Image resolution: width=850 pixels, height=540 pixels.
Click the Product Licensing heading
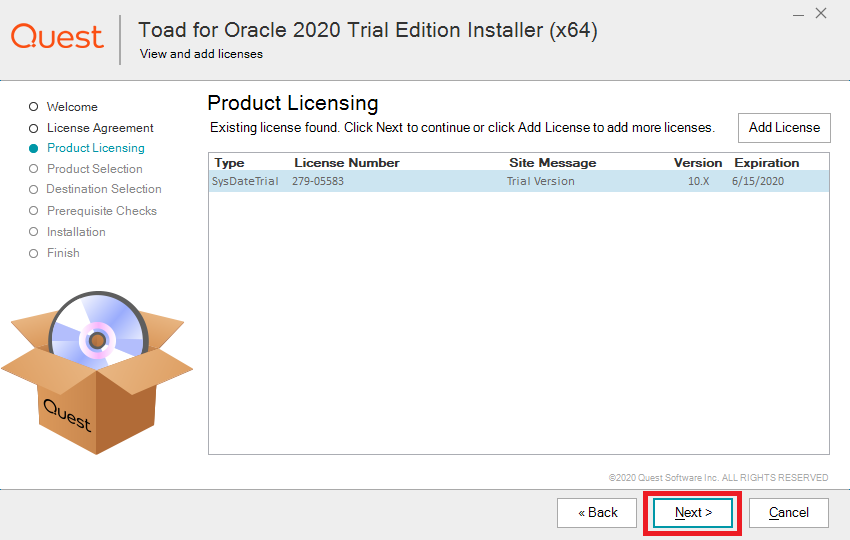tap(293, 103)
